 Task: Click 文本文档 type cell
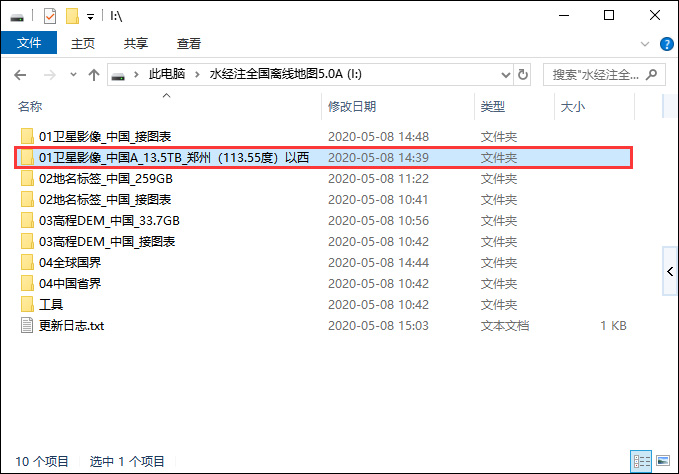pos(504,326)
